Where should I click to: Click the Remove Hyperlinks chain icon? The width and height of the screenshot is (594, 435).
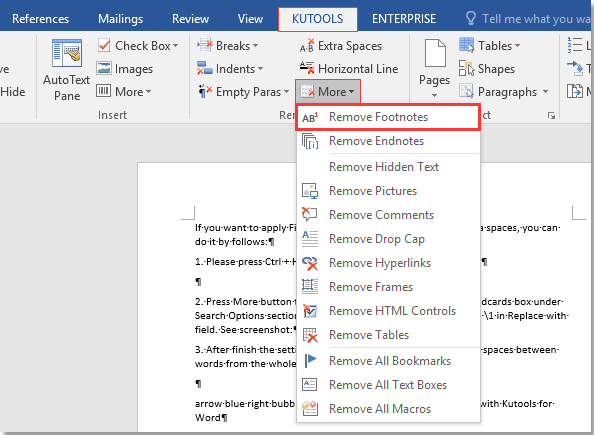310,263
